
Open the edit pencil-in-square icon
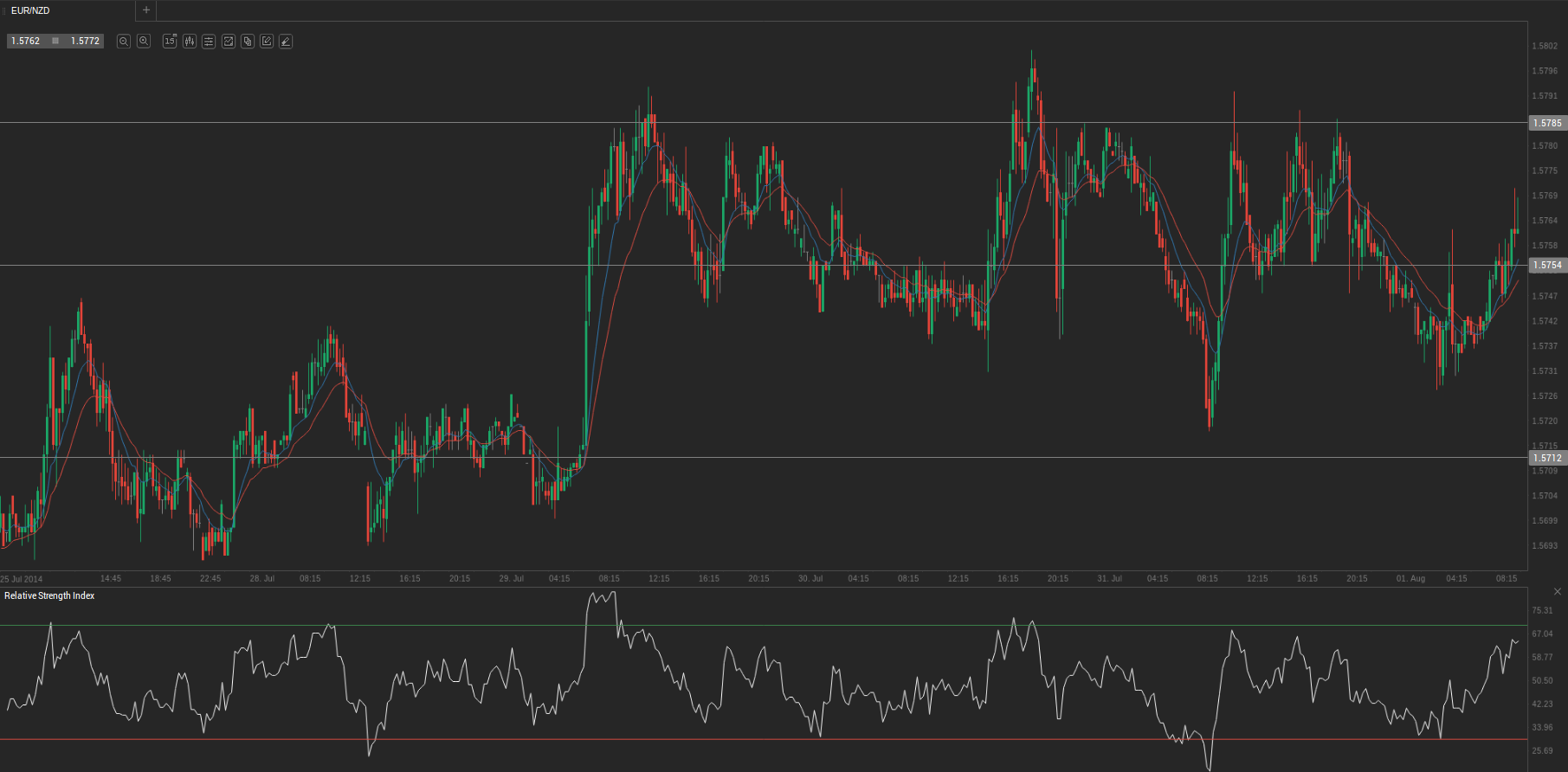pyautogui.click(x=267, y=42)
